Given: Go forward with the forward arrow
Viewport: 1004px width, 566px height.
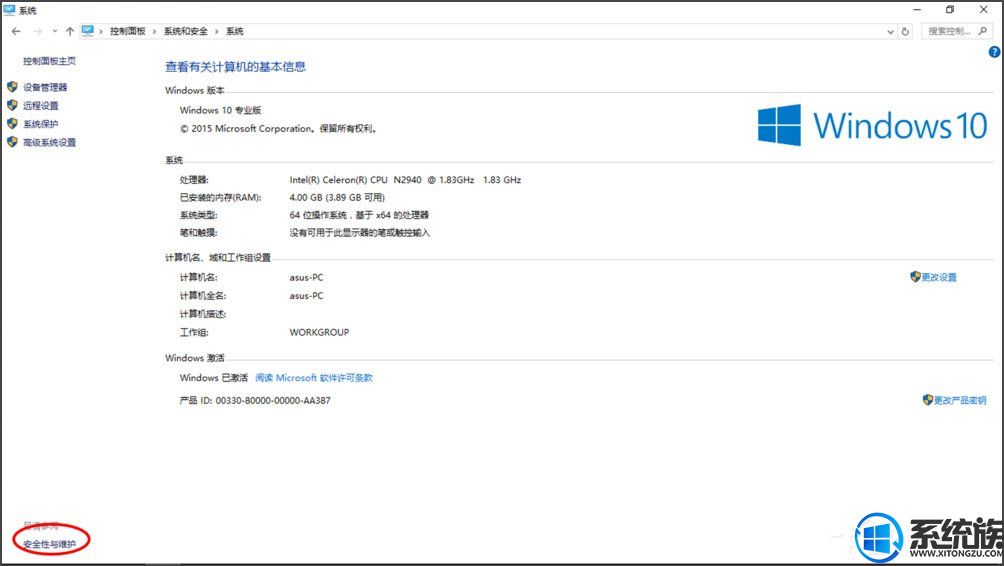Looking at the screenshot, I should (38, 31).
